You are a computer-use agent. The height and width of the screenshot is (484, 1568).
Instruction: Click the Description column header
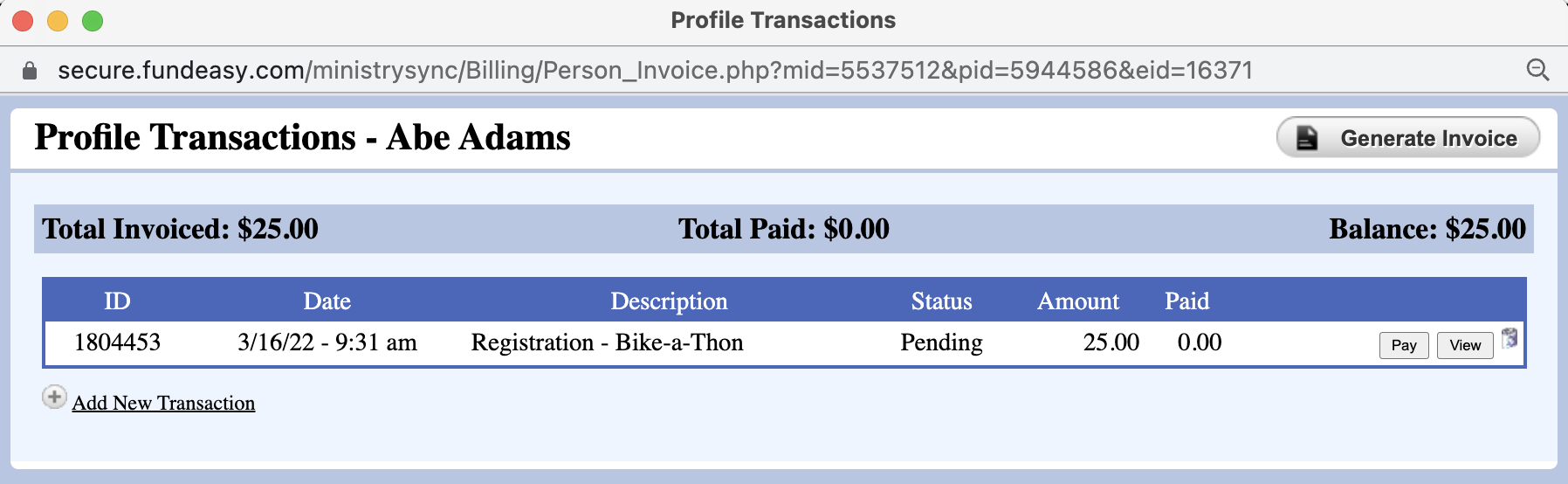669,301
